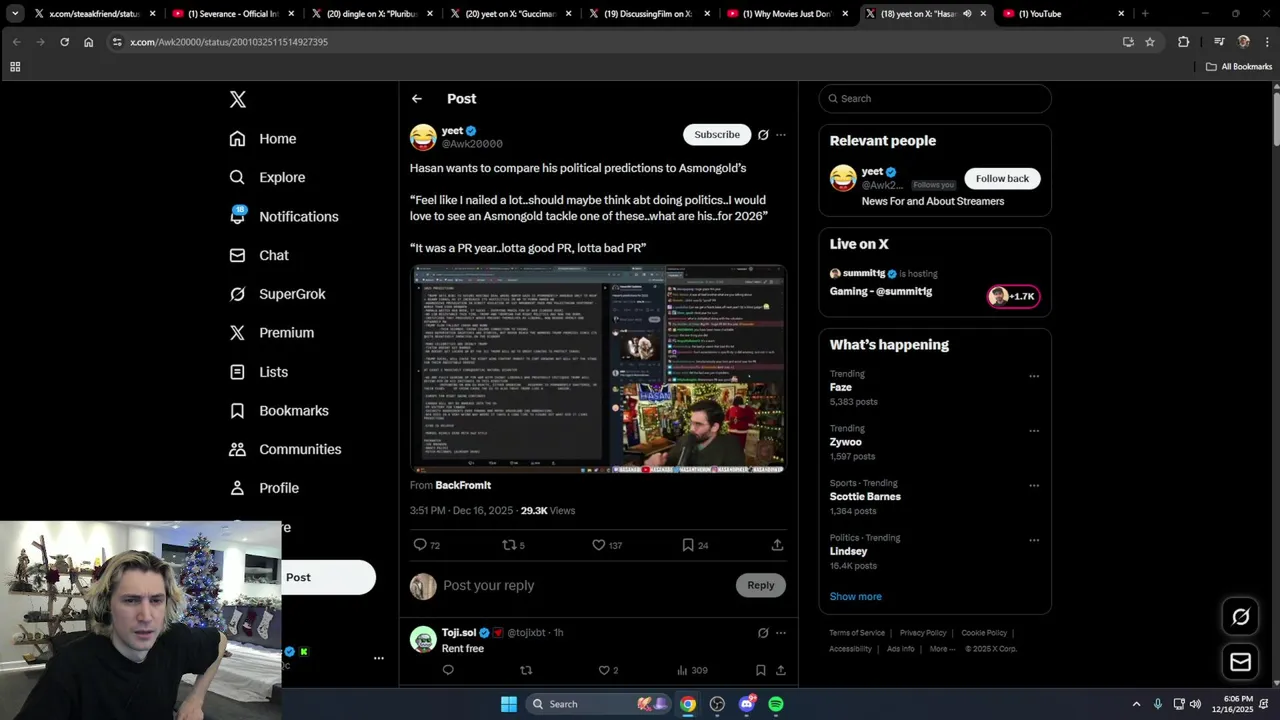1280x720 pixels.
Task: Click repost icon with 5 reposts
Action: pos(513,545)
